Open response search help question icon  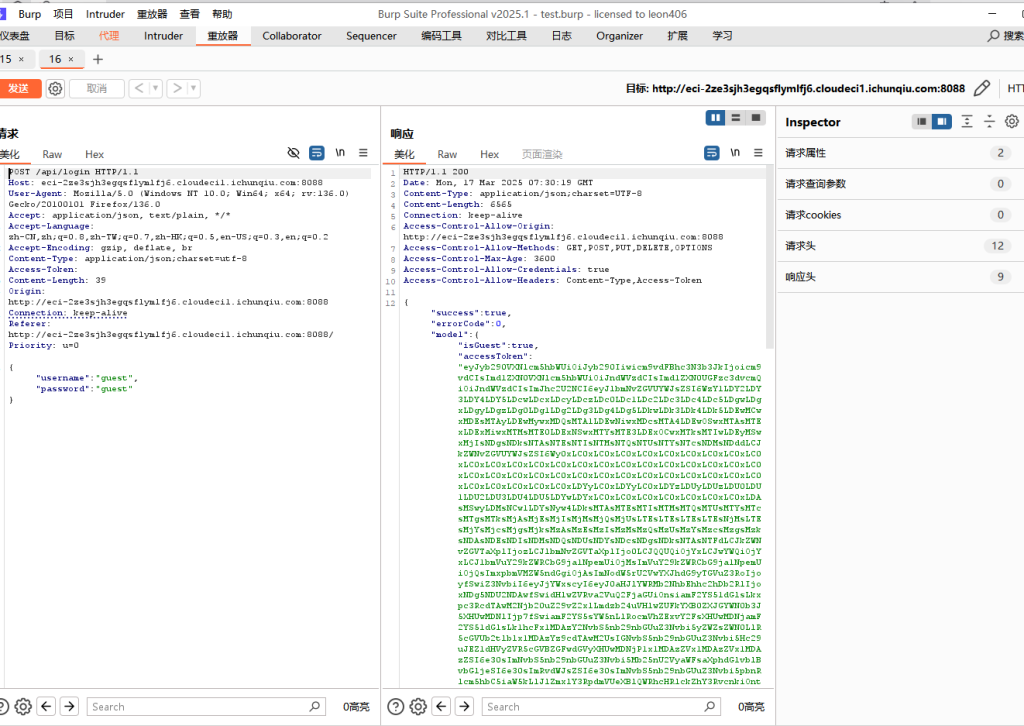click(396, 706)
